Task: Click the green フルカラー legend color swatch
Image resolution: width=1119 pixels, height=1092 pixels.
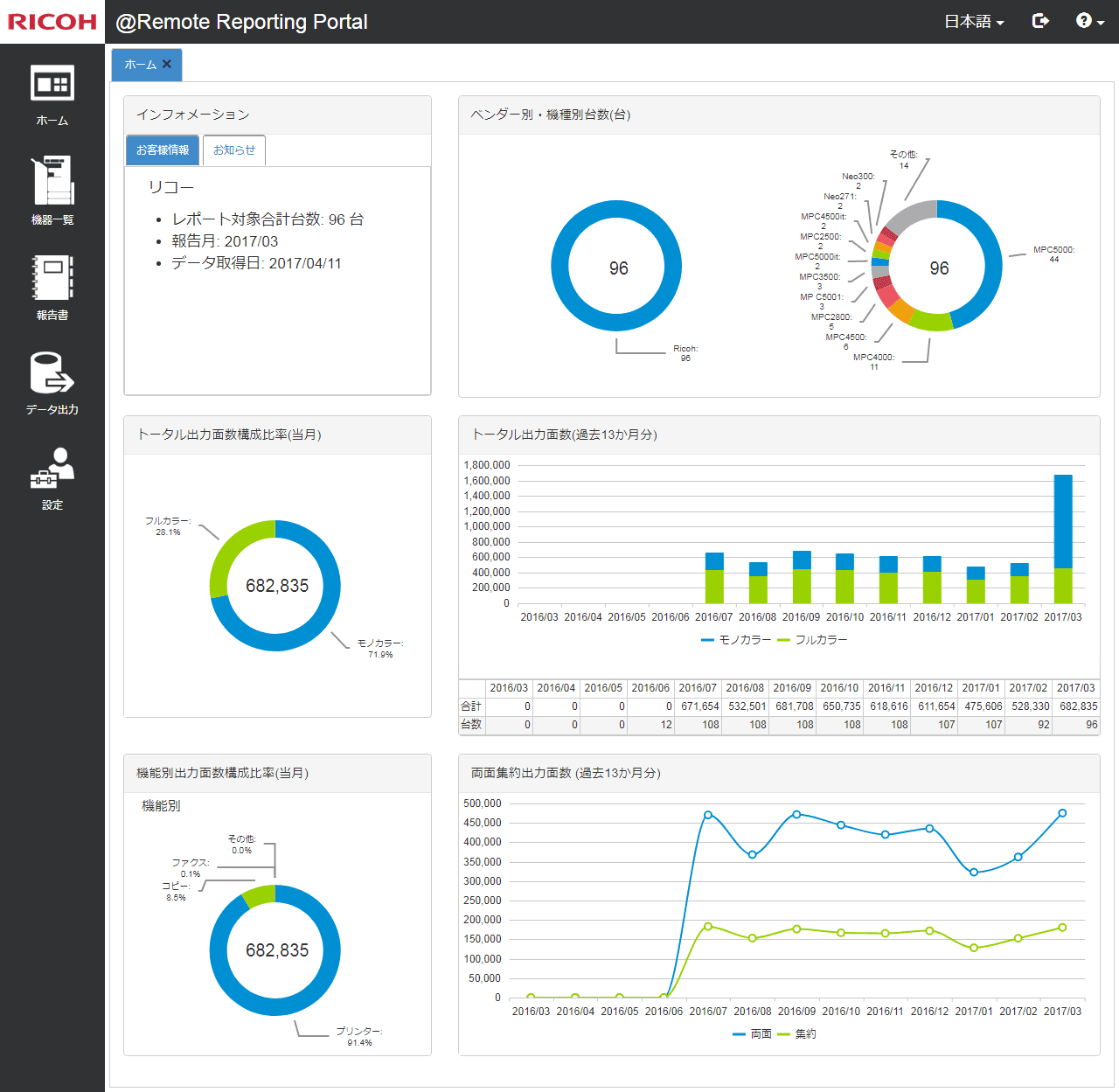Action: click(x=784, y=639)
